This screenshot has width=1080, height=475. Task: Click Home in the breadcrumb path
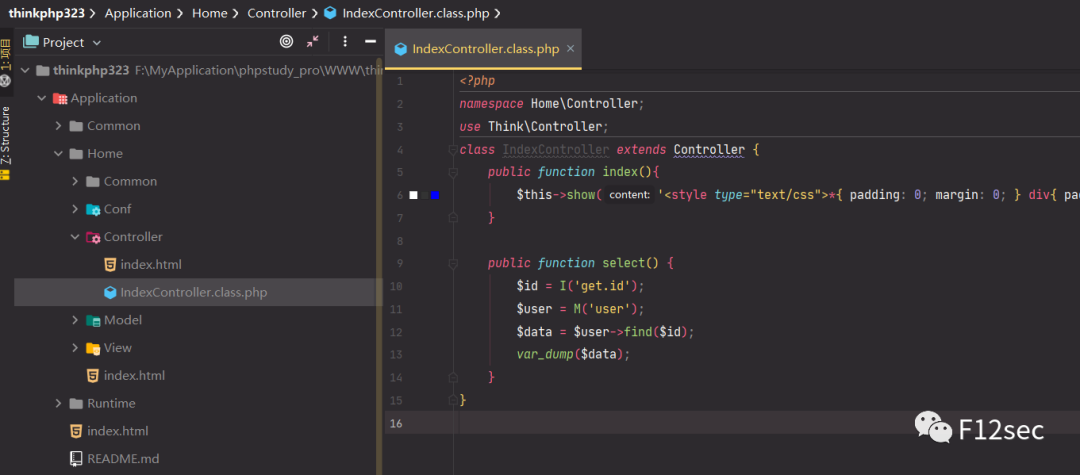click(x=209, y=13)
